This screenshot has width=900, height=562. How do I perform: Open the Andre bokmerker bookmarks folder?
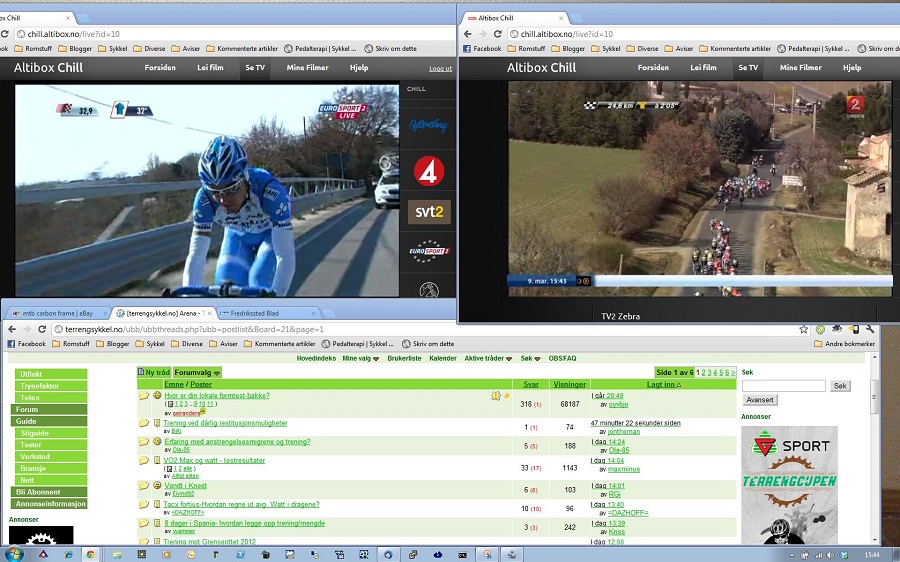844,344
